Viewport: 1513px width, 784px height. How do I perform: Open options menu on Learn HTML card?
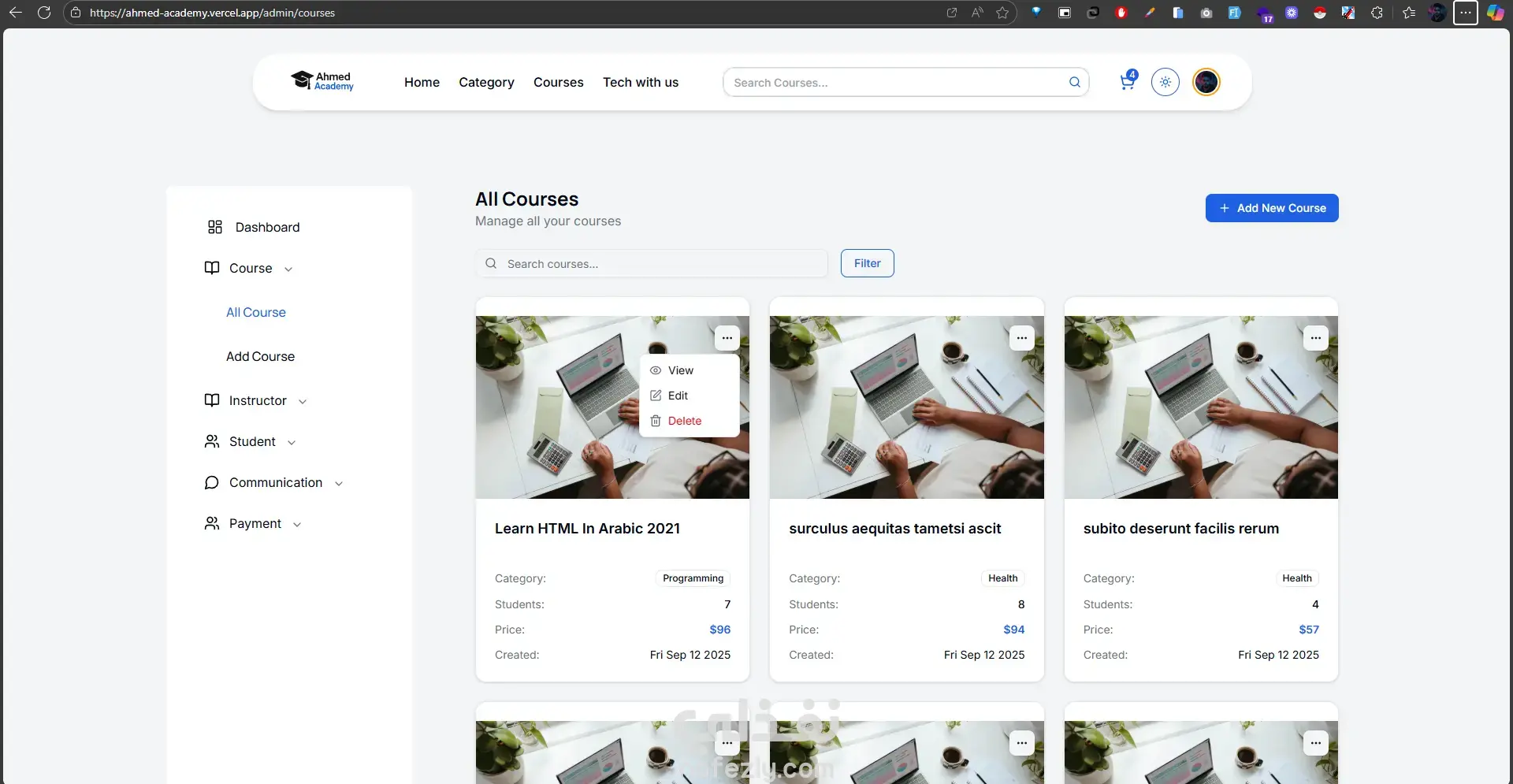pos(727,338)
